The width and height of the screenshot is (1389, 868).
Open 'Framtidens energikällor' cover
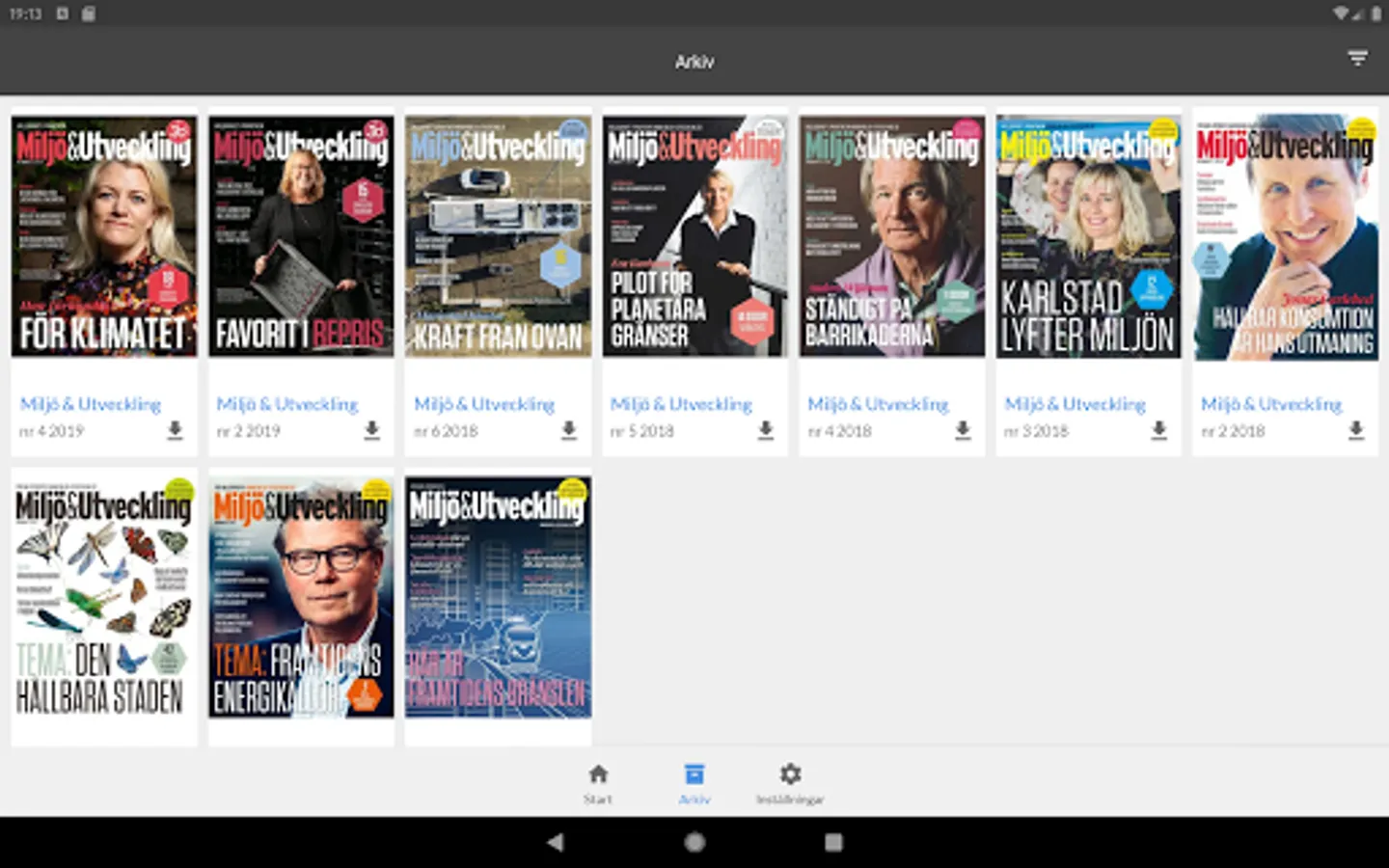point(301,597)
